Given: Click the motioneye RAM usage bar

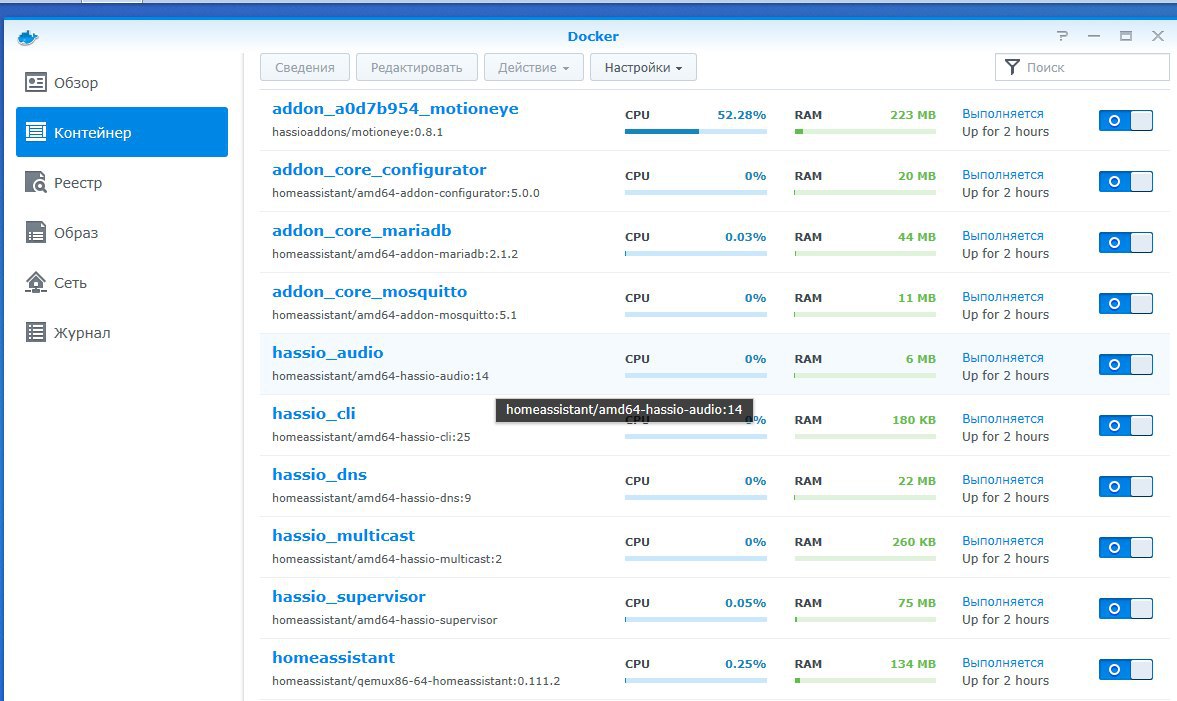Looking at the screenshot, I should 865,131.
